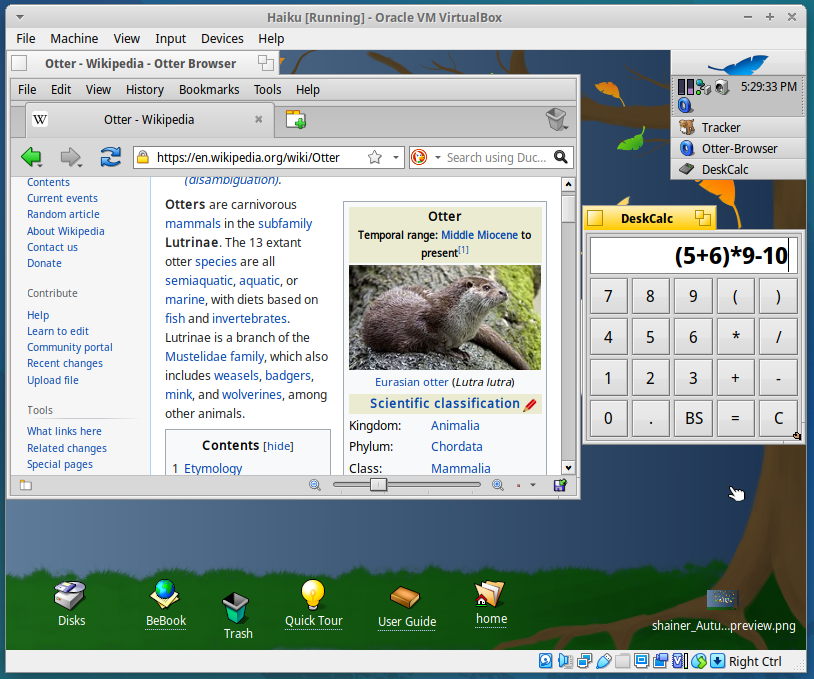814x679 pixels.
Task: Click the grey forward arrow
Action: 69,156
